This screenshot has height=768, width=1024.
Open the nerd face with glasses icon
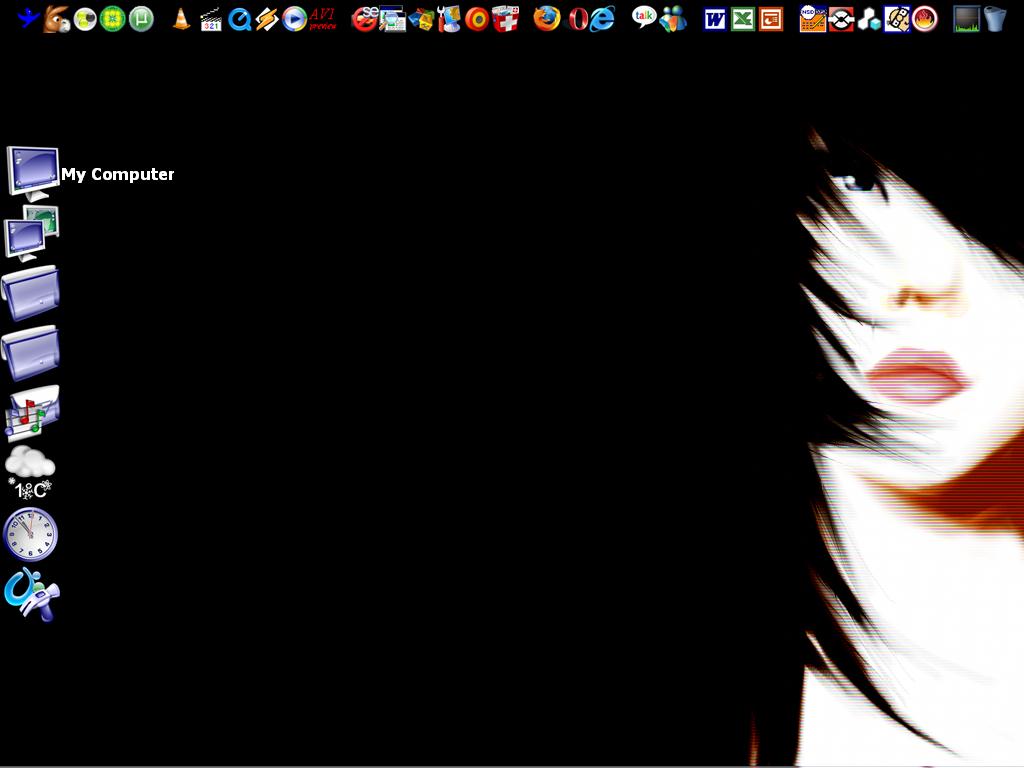pyautogui.click(x=897, y=19)
